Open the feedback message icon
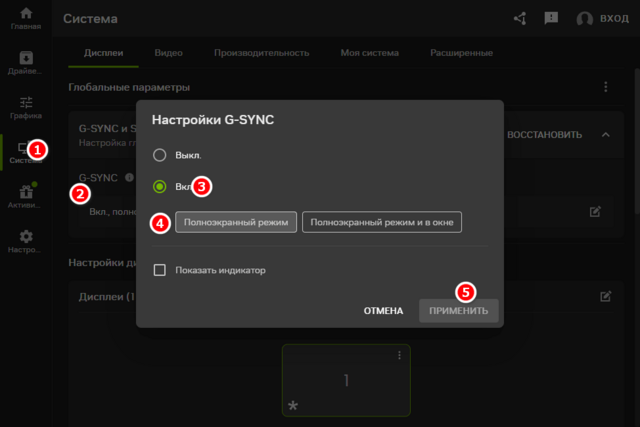Image resolution: width=640 pixels, height=427 pixels. [x=551, y=18]
